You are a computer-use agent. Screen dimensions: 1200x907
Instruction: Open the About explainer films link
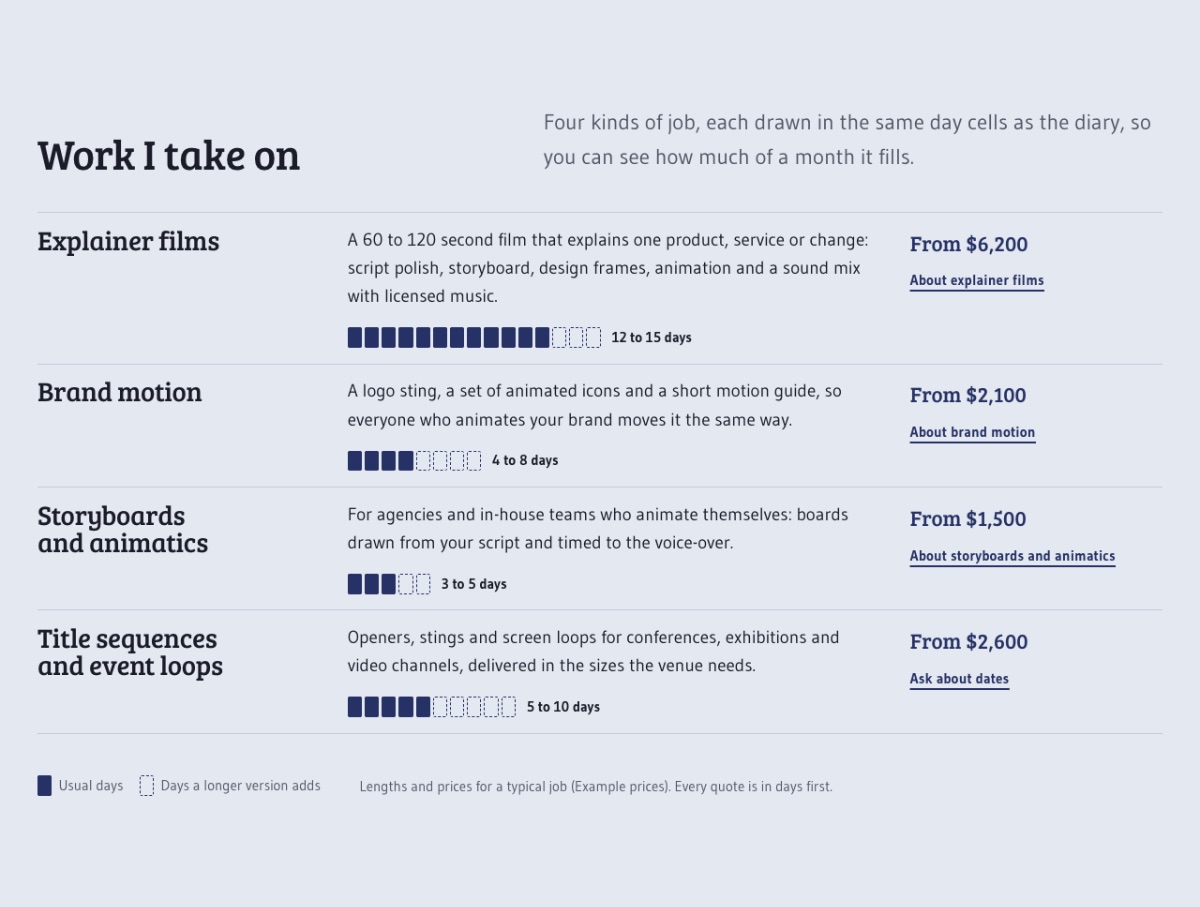976,281
